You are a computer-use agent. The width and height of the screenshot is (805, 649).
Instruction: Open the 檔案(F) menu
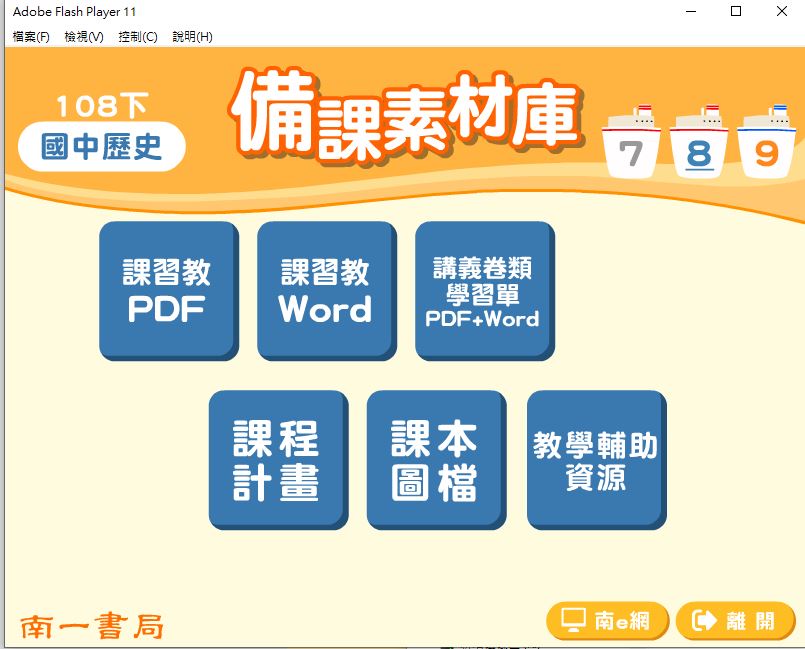[31, 37]
